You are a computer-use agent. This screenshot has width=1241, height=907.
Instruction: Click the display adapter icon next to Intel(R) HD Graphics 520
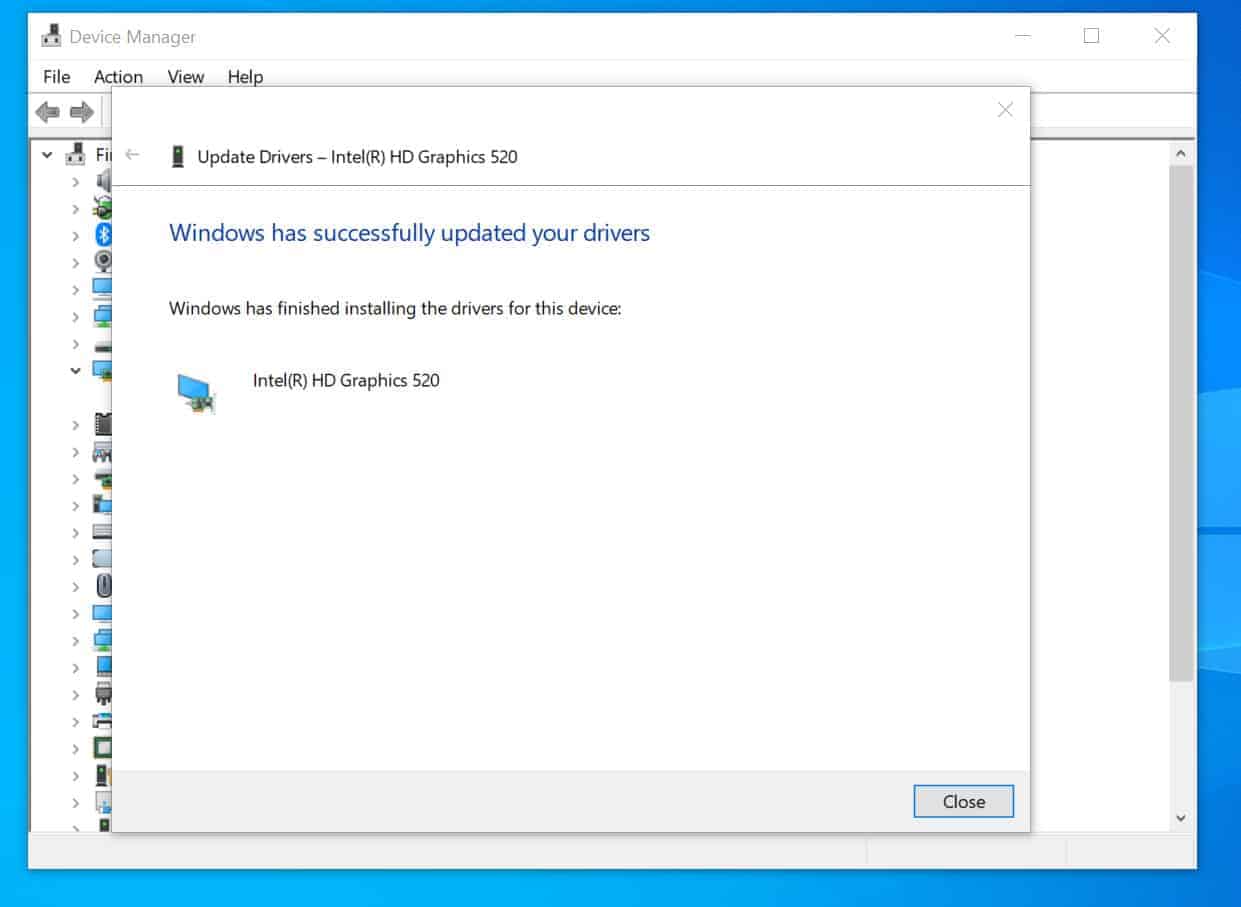[x=196, y=393]
